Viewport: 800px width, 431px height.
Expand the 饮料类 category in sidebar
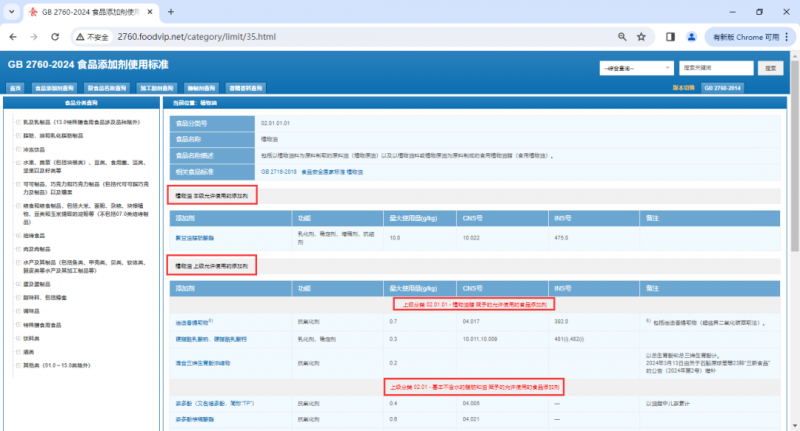tap(18, 338)
